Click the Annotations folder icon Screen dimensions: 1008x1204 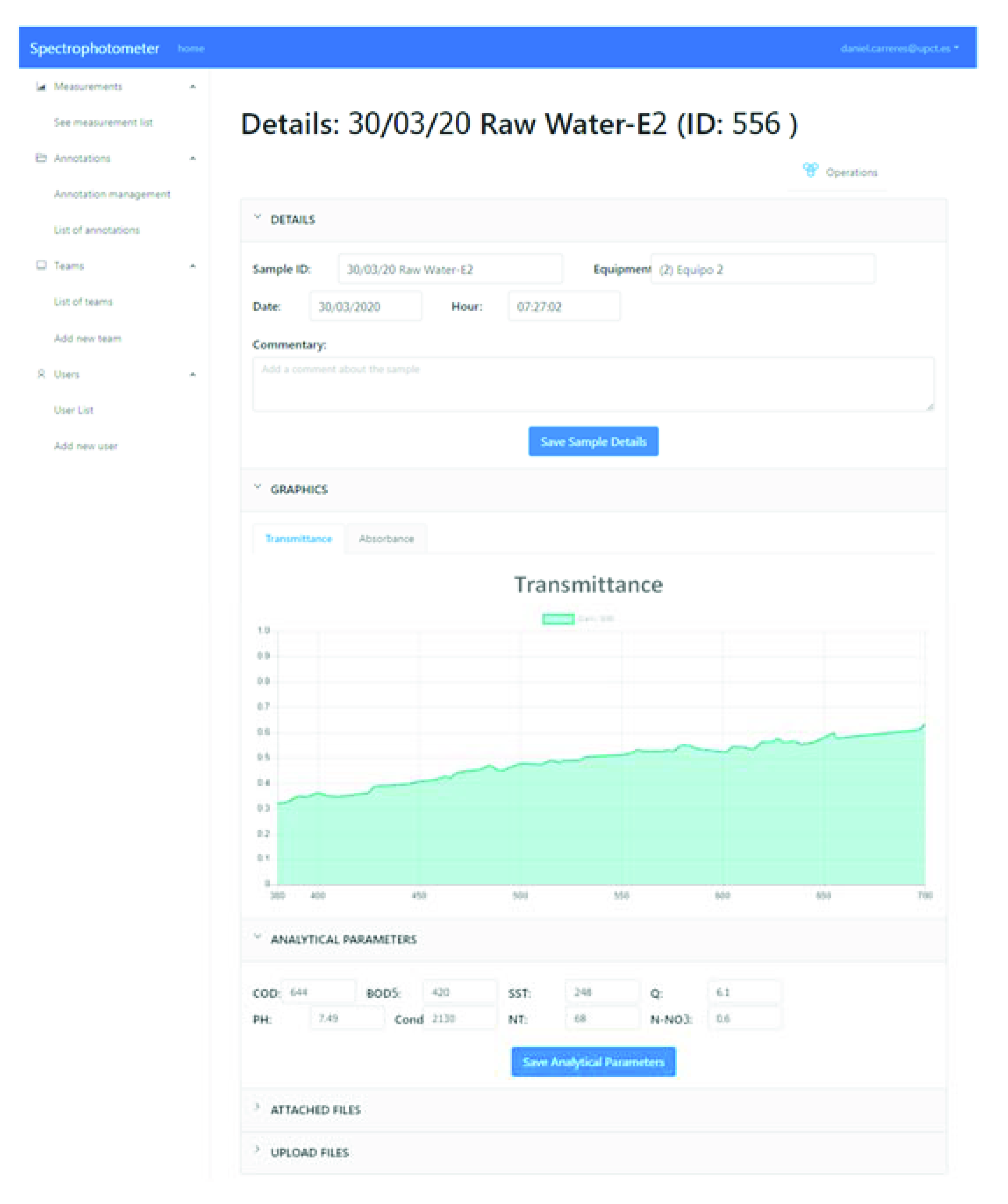click(x=41, y=158)
